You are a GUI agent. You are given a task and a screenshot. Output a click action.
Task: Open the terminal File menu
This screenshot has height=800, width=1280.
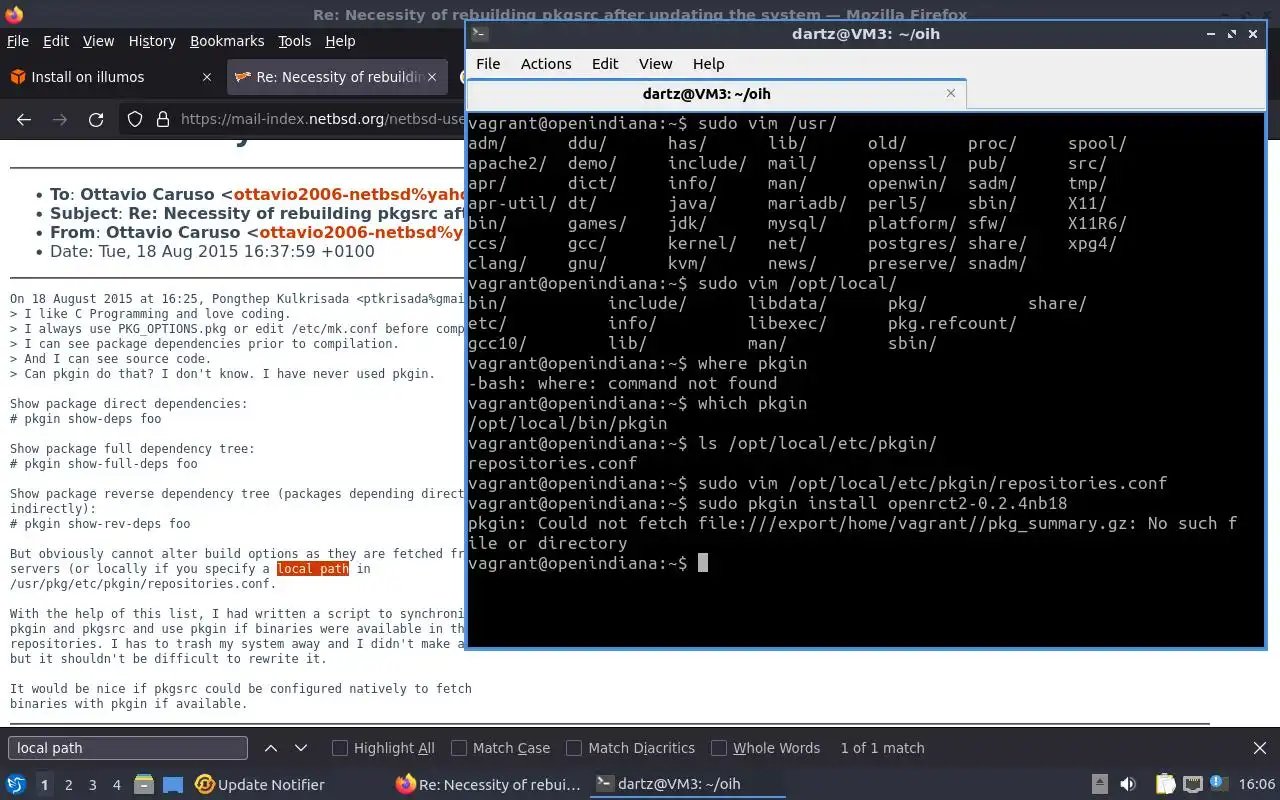click(x=488, y=63)
